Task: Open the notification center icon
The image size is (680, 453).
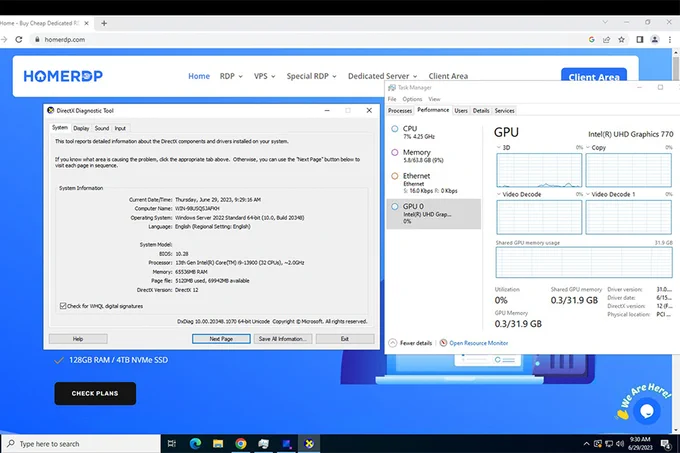Action: [x=665, y=443]
